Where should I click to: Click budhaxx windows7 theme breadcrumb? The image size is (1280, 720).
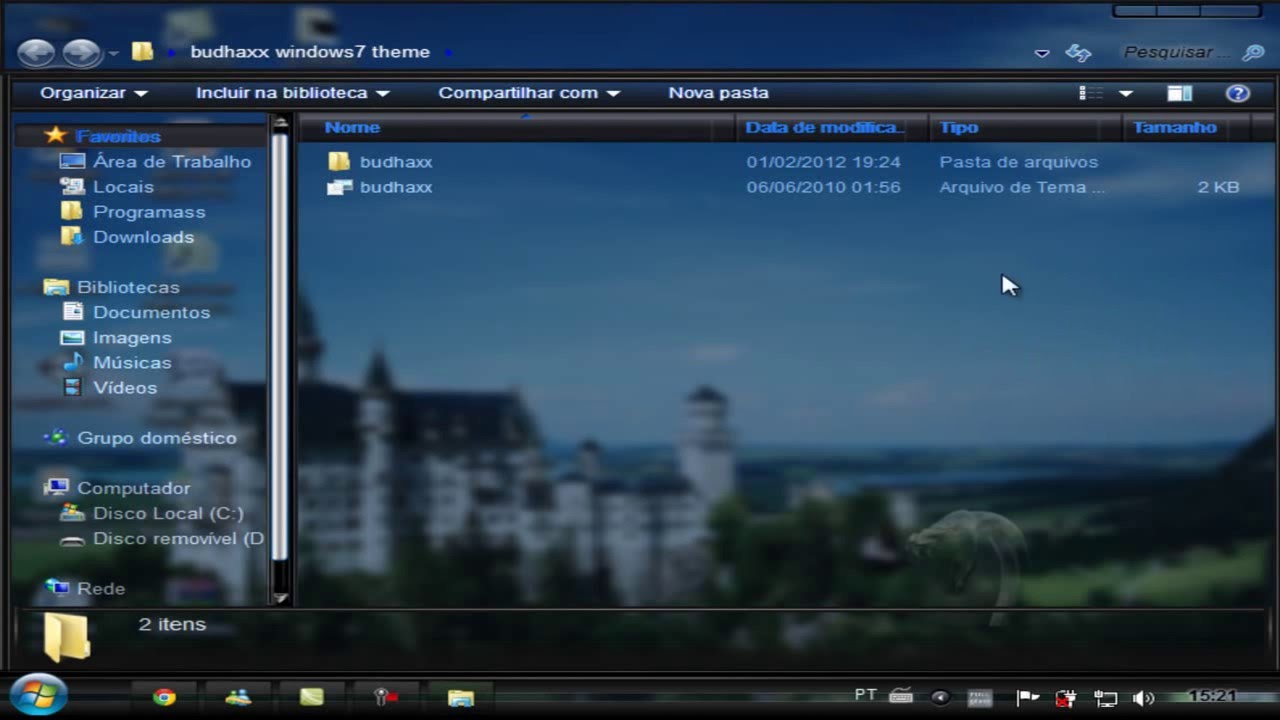310,52
